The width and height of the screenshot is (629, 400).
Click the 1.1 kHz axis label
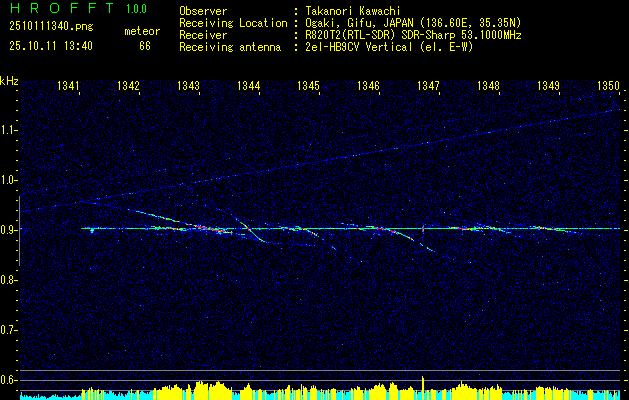[x=9, y=130]
